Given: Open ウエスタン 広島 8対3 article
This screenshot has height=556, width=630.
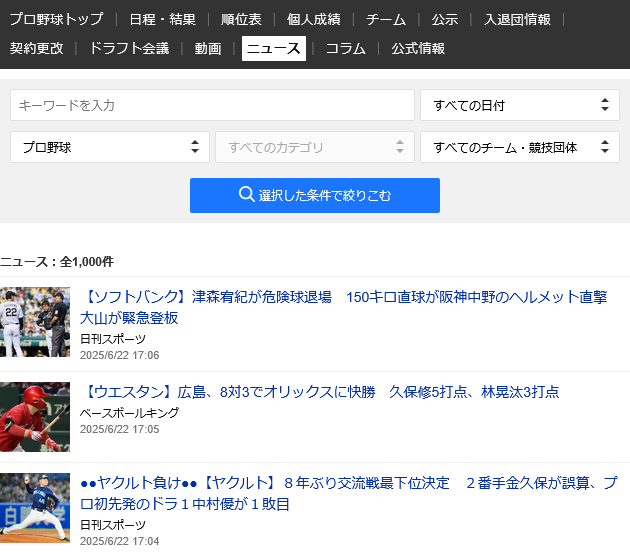Looking at the screenshot, I should coord(321,392).
